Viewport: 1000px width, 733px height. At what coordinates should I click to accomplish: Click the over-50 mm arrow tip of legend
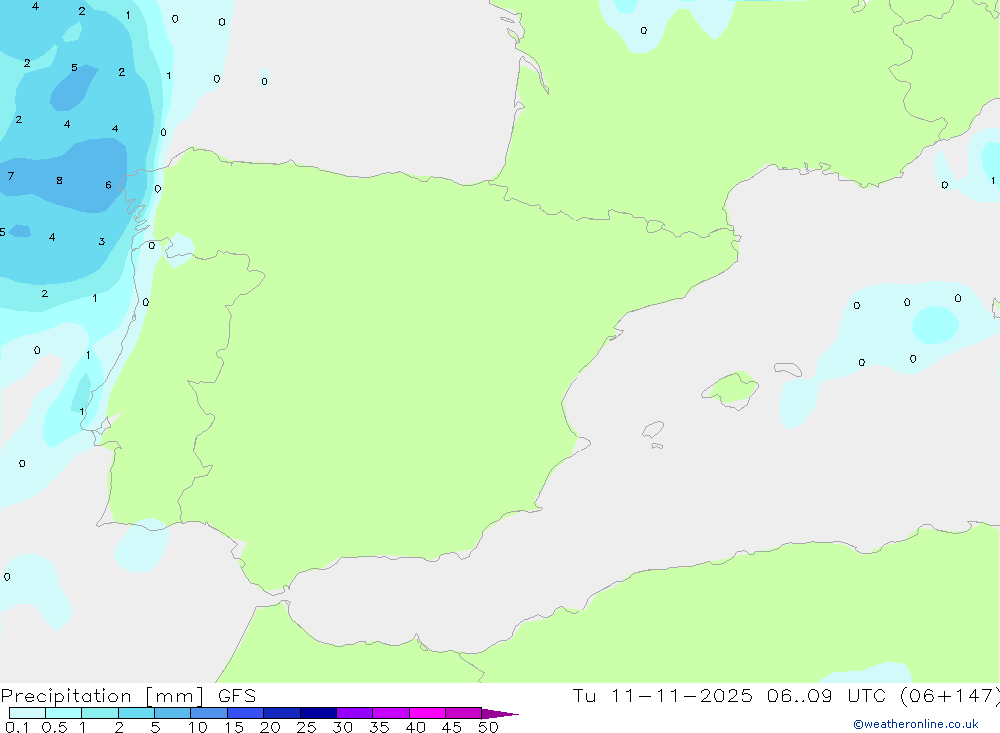point(500,713)
